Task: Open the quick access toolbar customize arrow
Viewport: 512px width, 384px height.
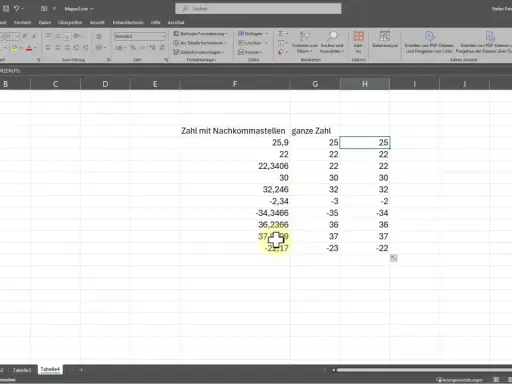Action: click(54, 9)
